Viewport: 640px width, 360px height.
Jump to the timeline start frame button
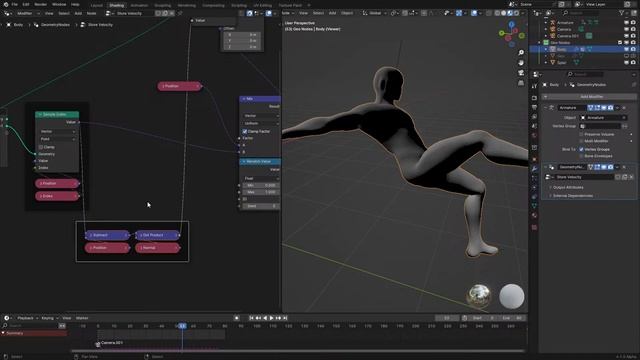coord(251,318)
